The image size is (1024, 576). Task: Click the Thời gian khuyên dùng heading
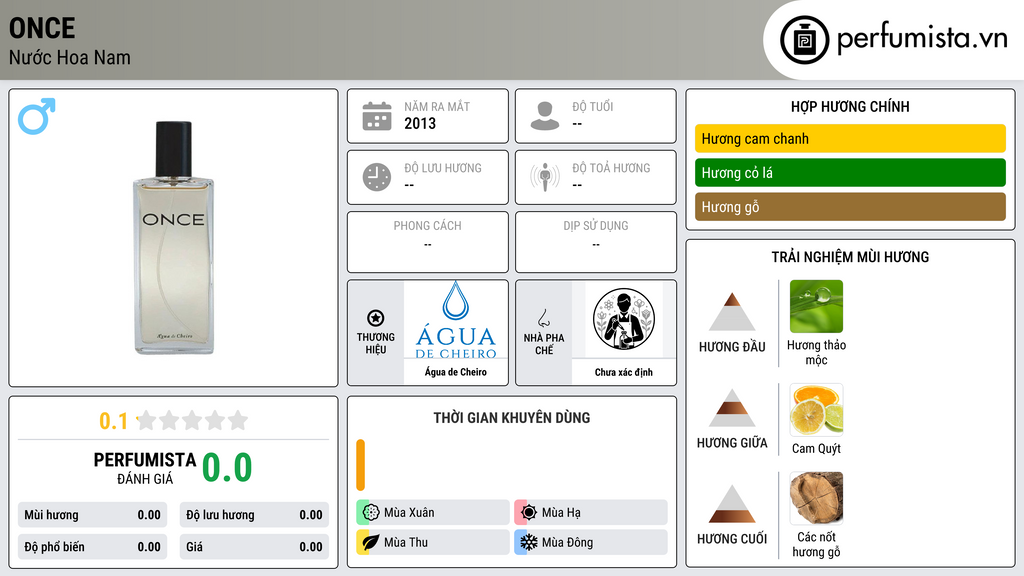pos(512,418)
